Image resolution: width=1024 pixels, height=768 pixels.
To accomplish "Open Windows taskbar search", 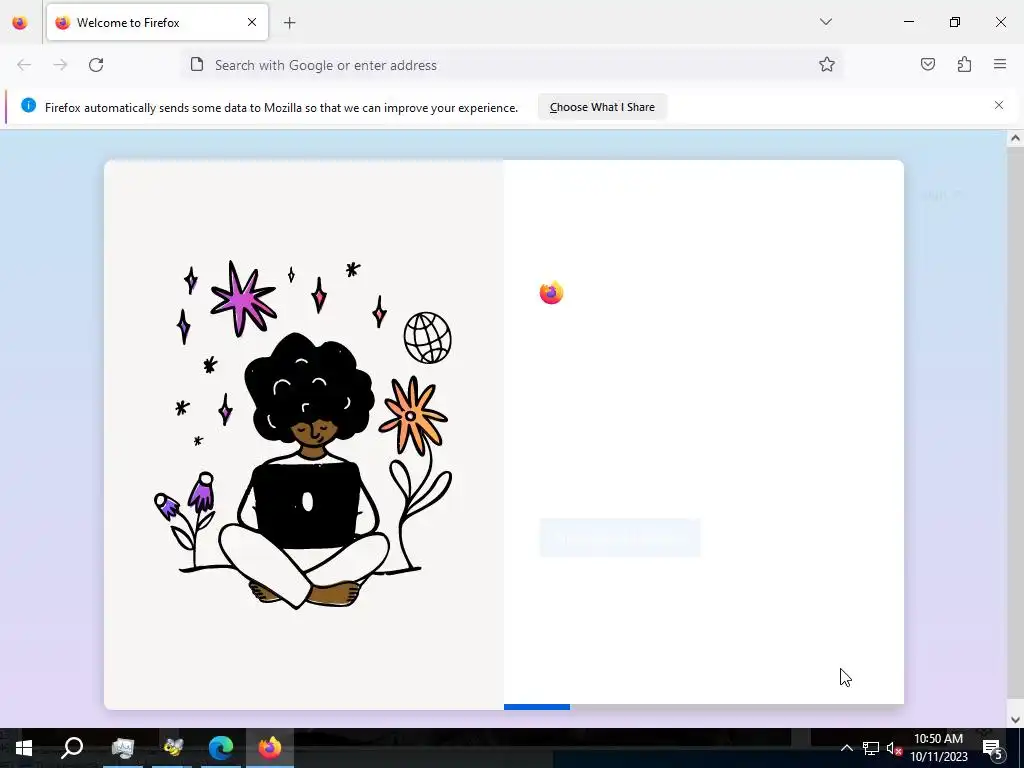I will point(72,748).
